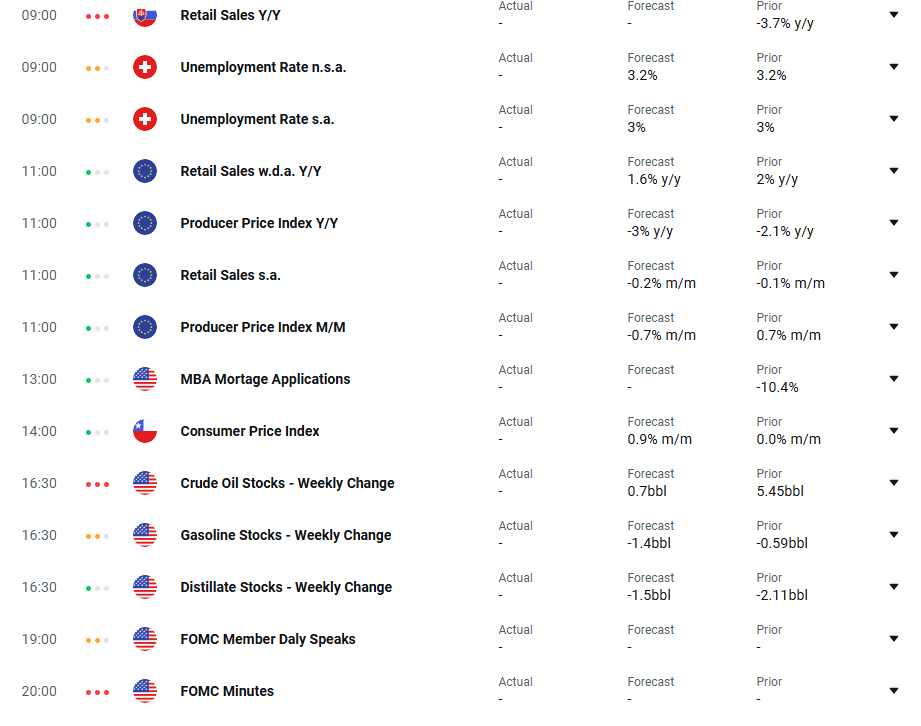
Task: Open the Crude Oil Stocks - Weekly Change event
Action: click(x=287, y=483)
